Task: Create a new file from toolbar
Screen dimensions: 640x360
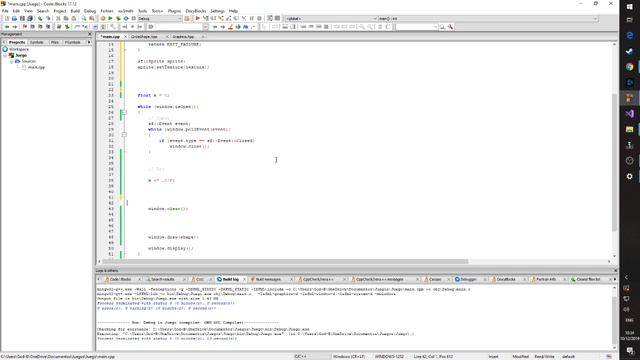Action: point(7,18)
